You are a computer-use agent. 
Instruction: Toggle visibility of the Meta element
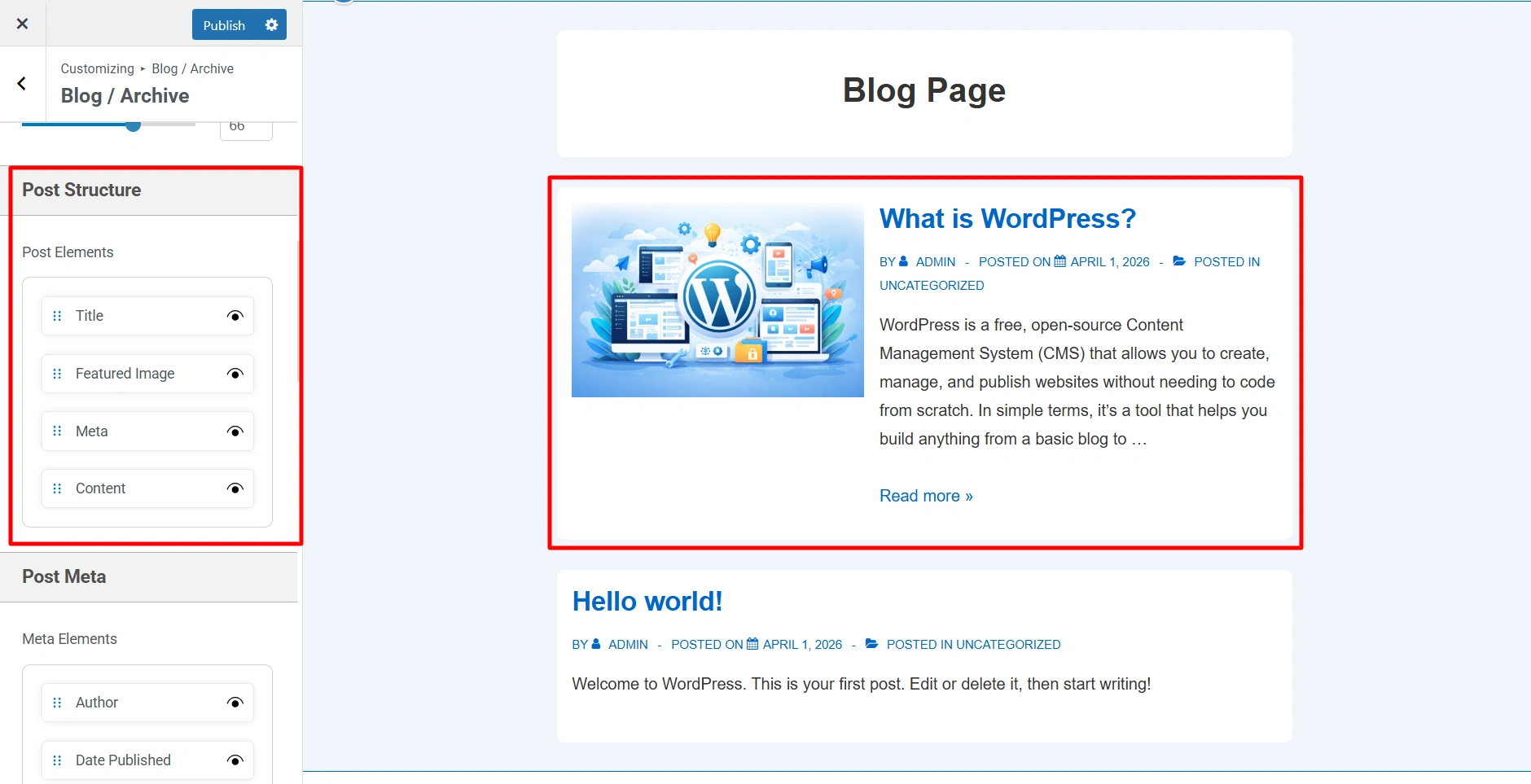tap(235, 431)
